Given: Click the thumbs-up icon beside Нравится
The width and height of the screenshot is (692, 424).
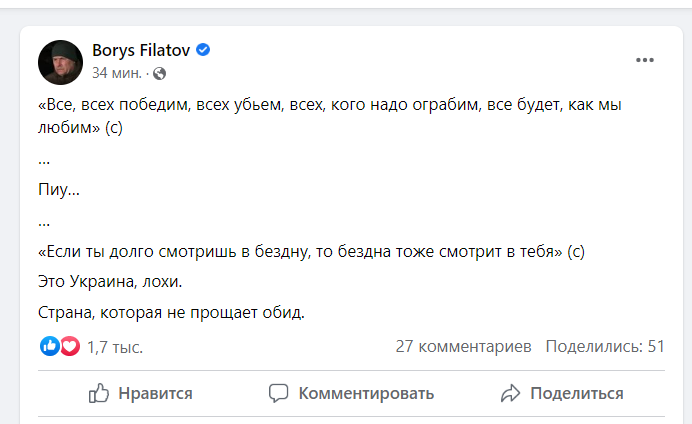Looking at the screenshot, I should 99,393.
